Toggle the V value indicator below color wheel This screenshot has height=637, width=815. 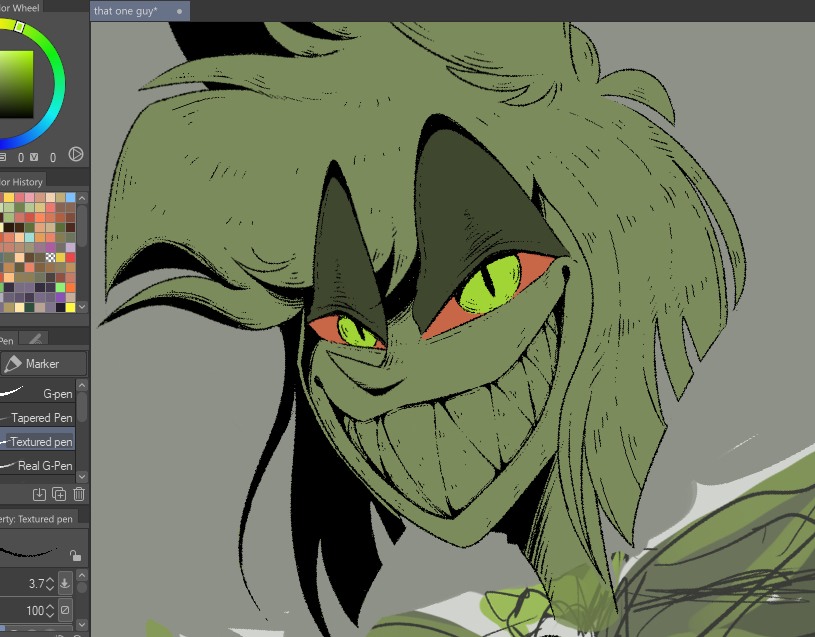tap(33, 157)
